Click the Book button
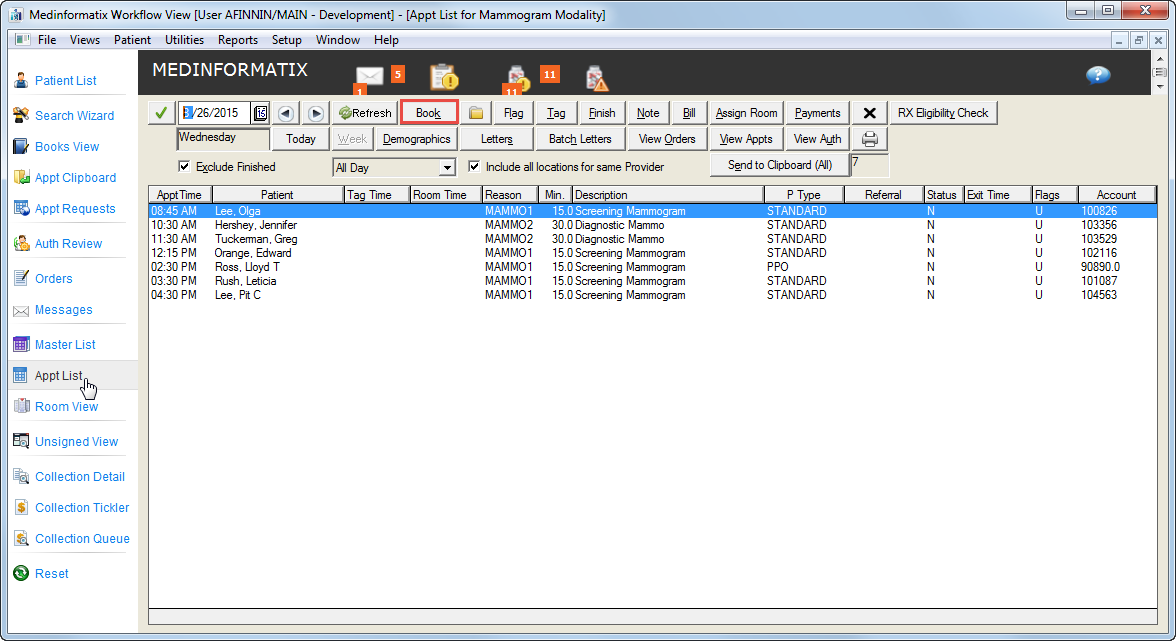This screenshot has width=1176, height=641. 428,113
